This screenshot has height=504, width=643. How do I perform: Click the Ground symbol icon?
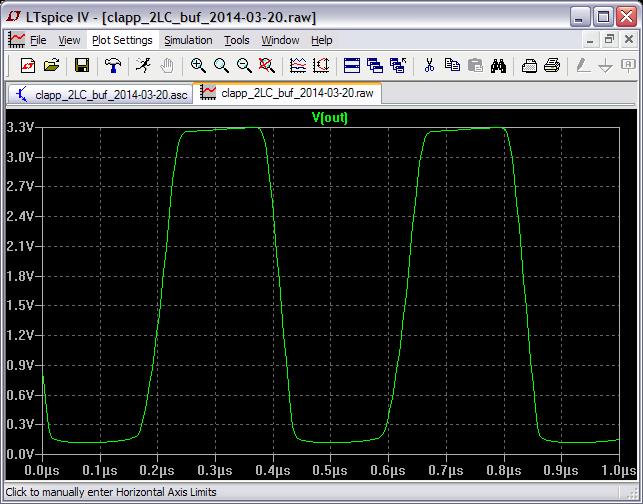(x=606, y=66)
